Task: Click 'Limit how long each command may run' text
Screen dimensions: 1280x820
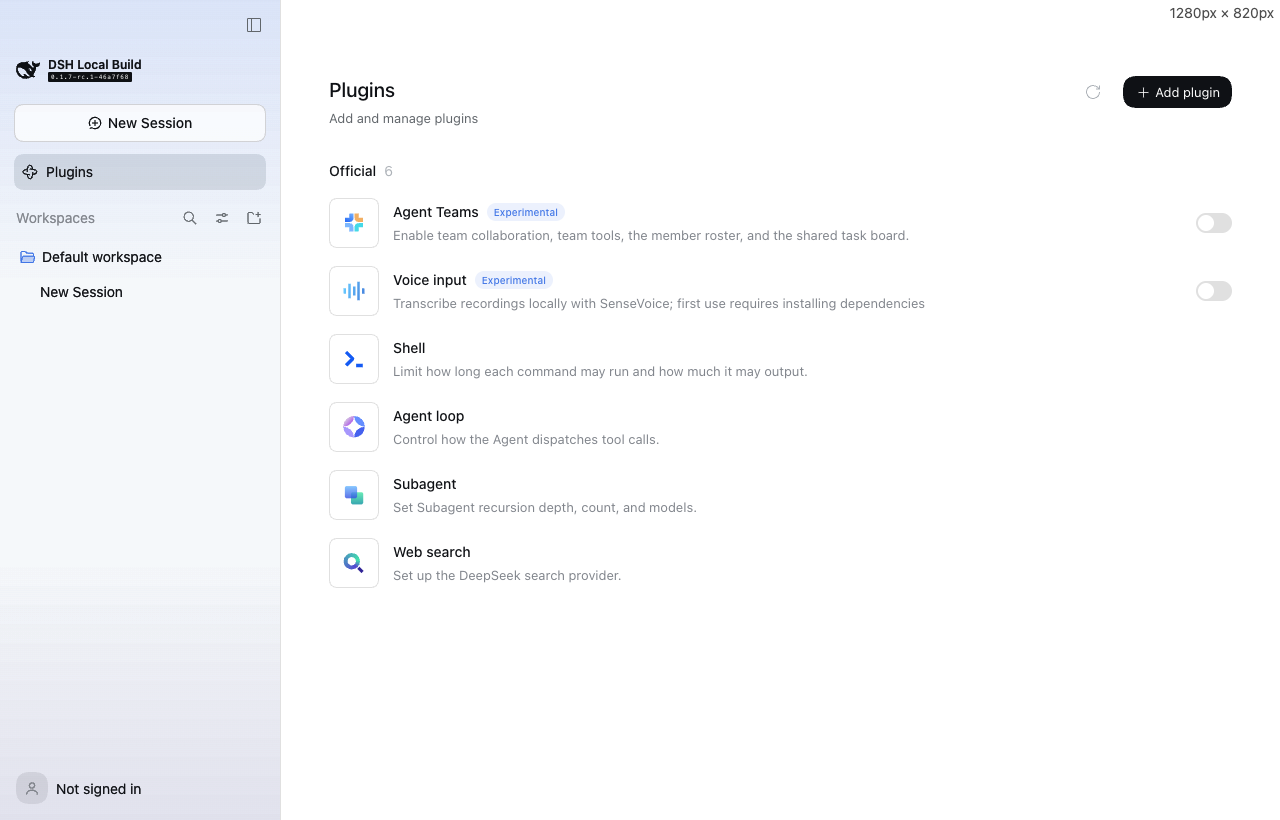Action: click(x=600, y=372)
